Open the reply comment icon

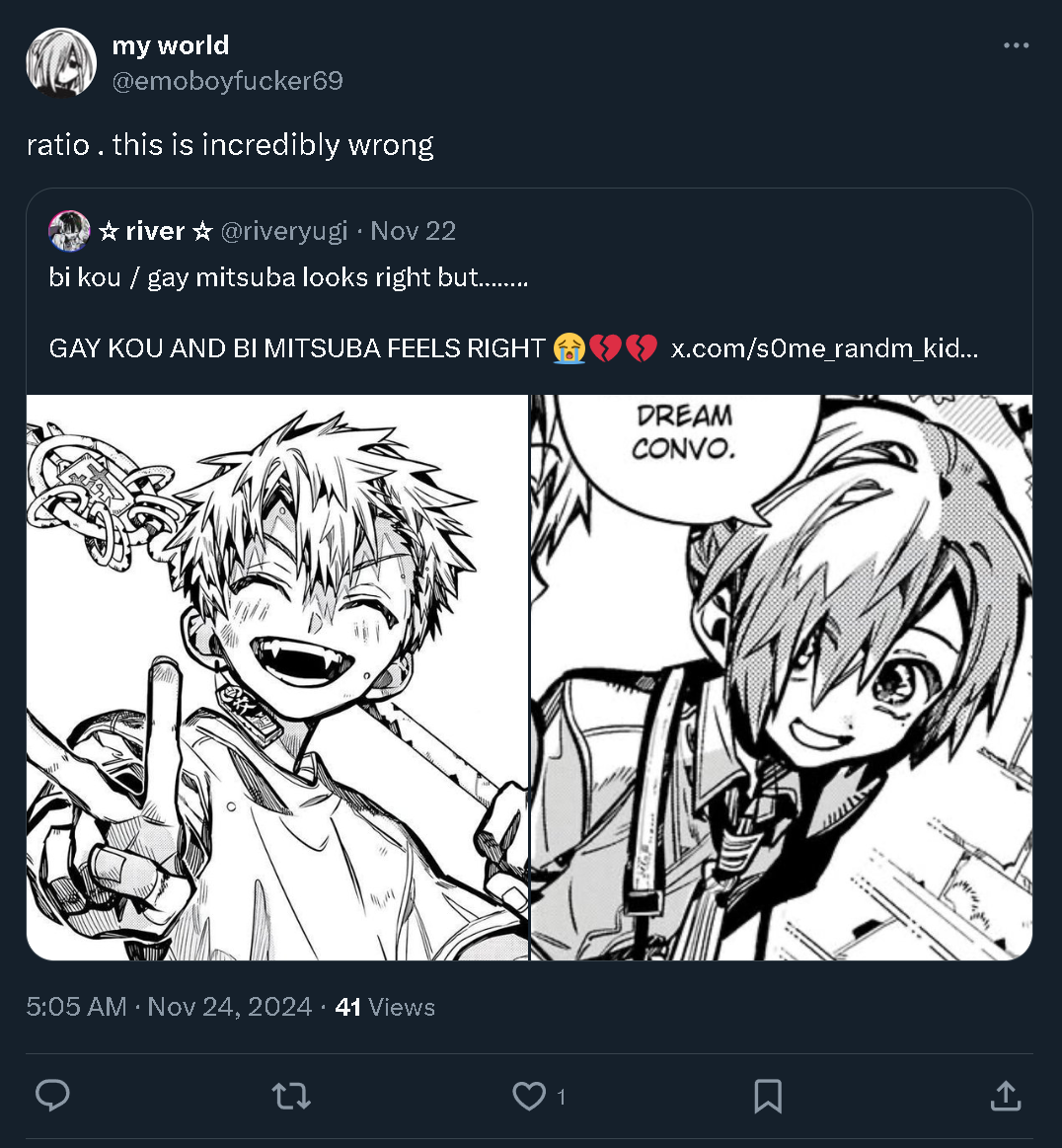click(x=52, y=1096)
